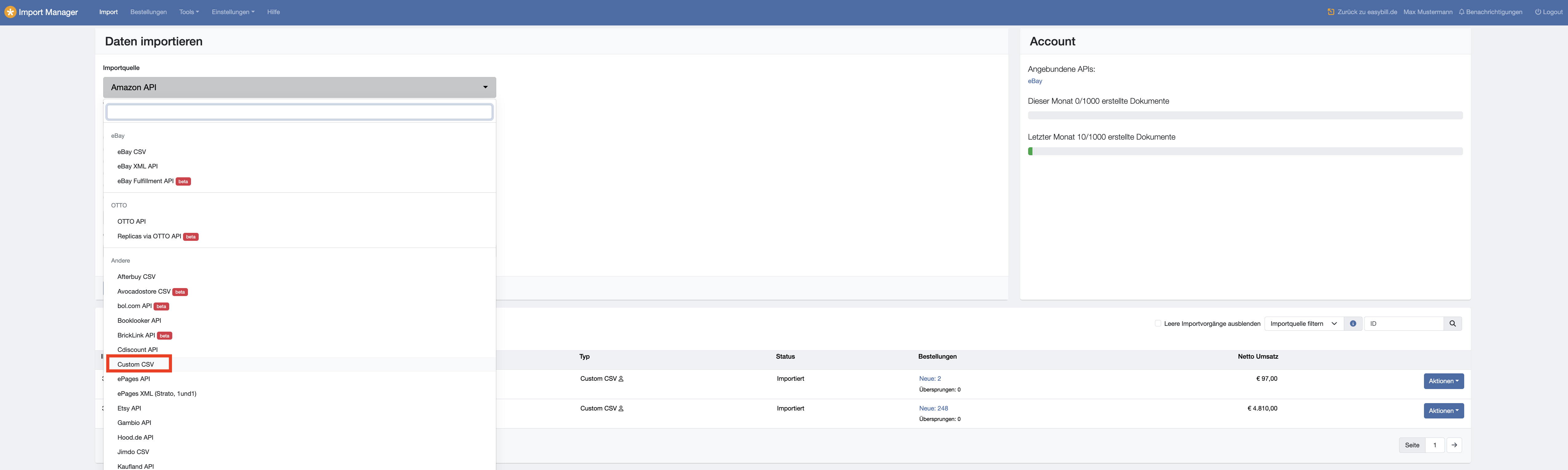This screenshot has height=470, width=1568.
Task: Click the blue info icon beside filter
Action: click(x=1352, y=323)
